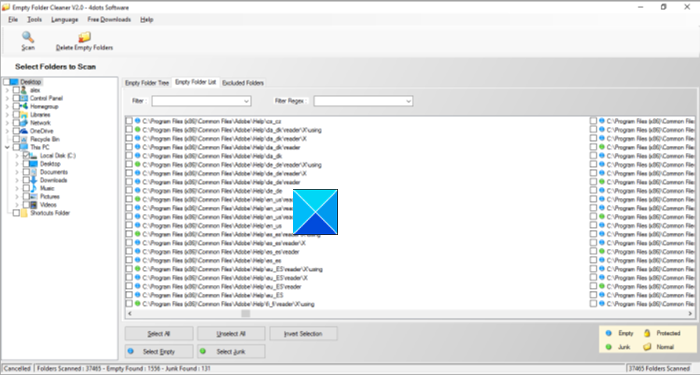
Task: Click the Select Empty button
Action: 159,351
